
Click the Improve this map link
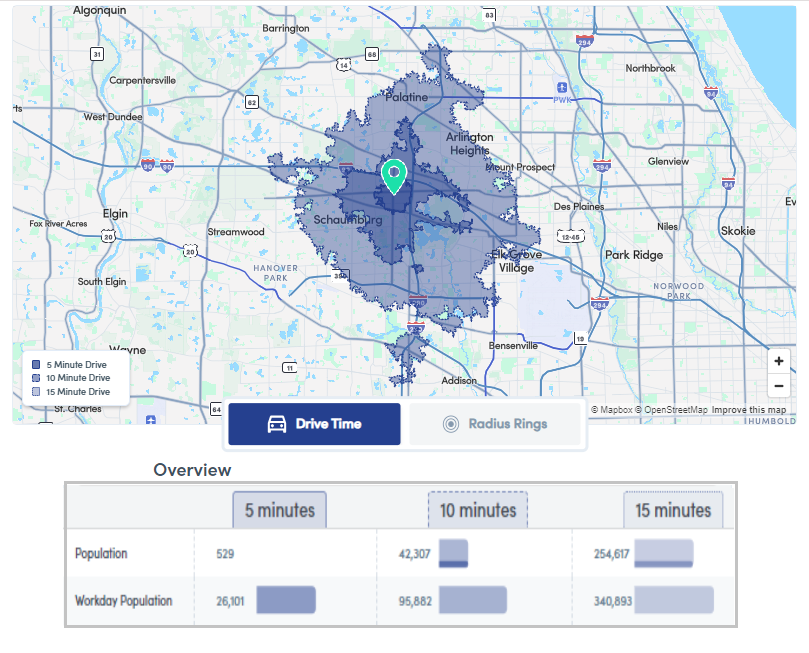[748, 410]
